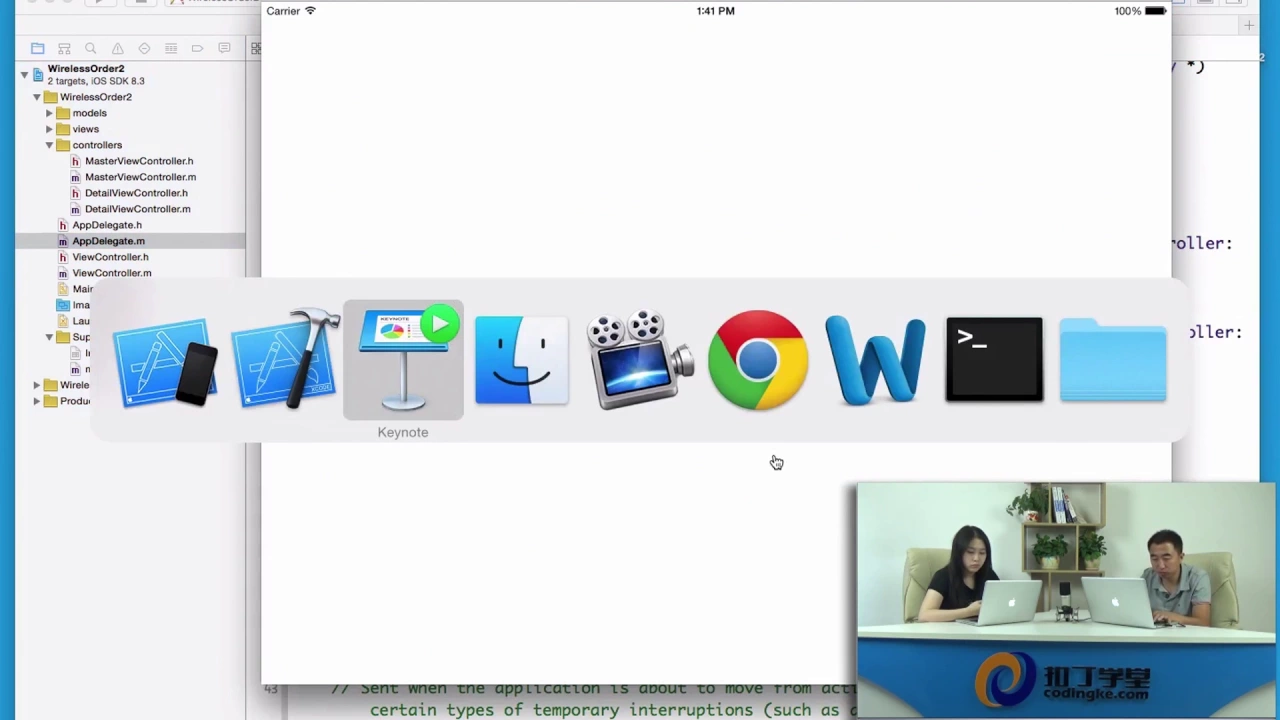The width and height of the screenshot is (1280, 720).
Task: Click the simulator clock showing 1:41 PM
Action: pyautogui.click(x=716, y=11)
